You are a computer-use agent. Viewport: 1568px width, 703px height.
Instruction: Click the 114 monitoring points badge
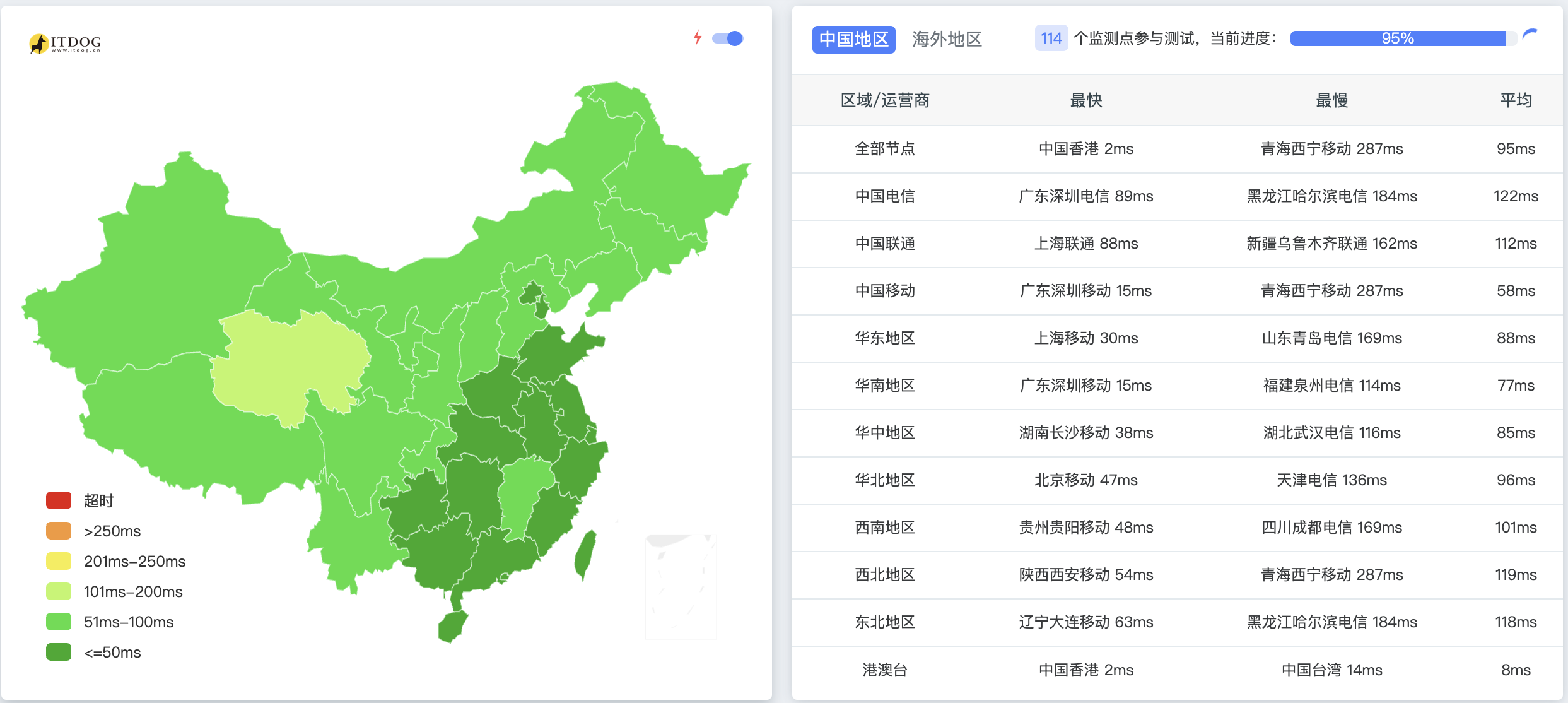[x=1051, y=38]
